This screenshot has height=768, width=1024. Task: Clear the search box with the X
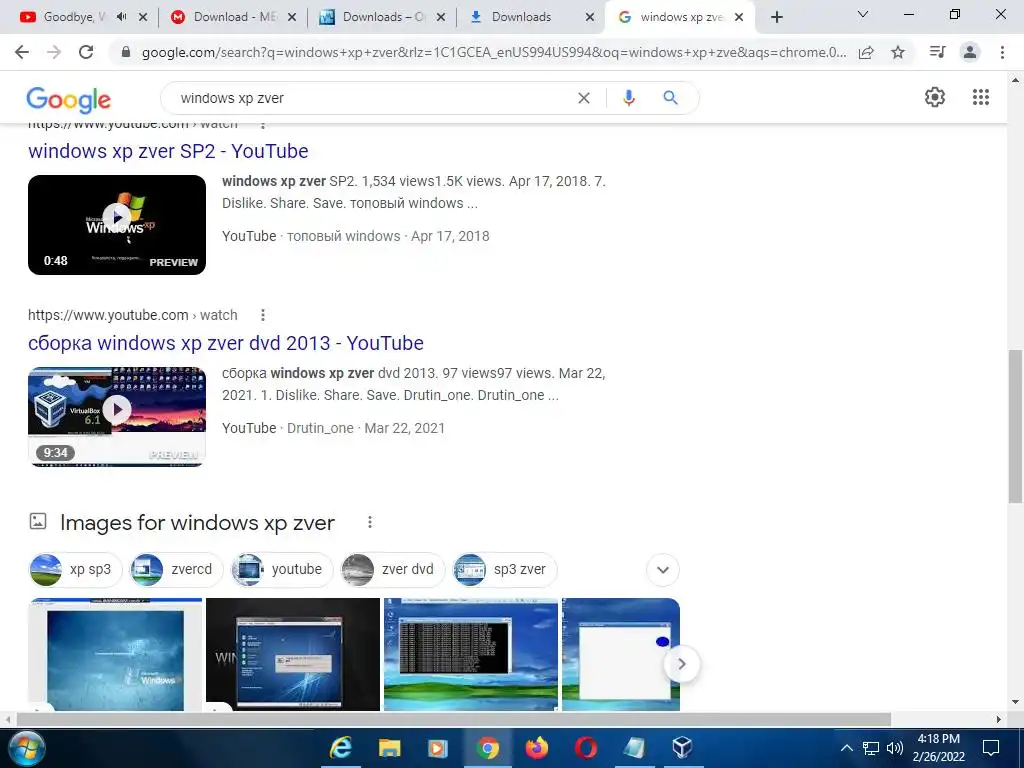pos(584,98)
